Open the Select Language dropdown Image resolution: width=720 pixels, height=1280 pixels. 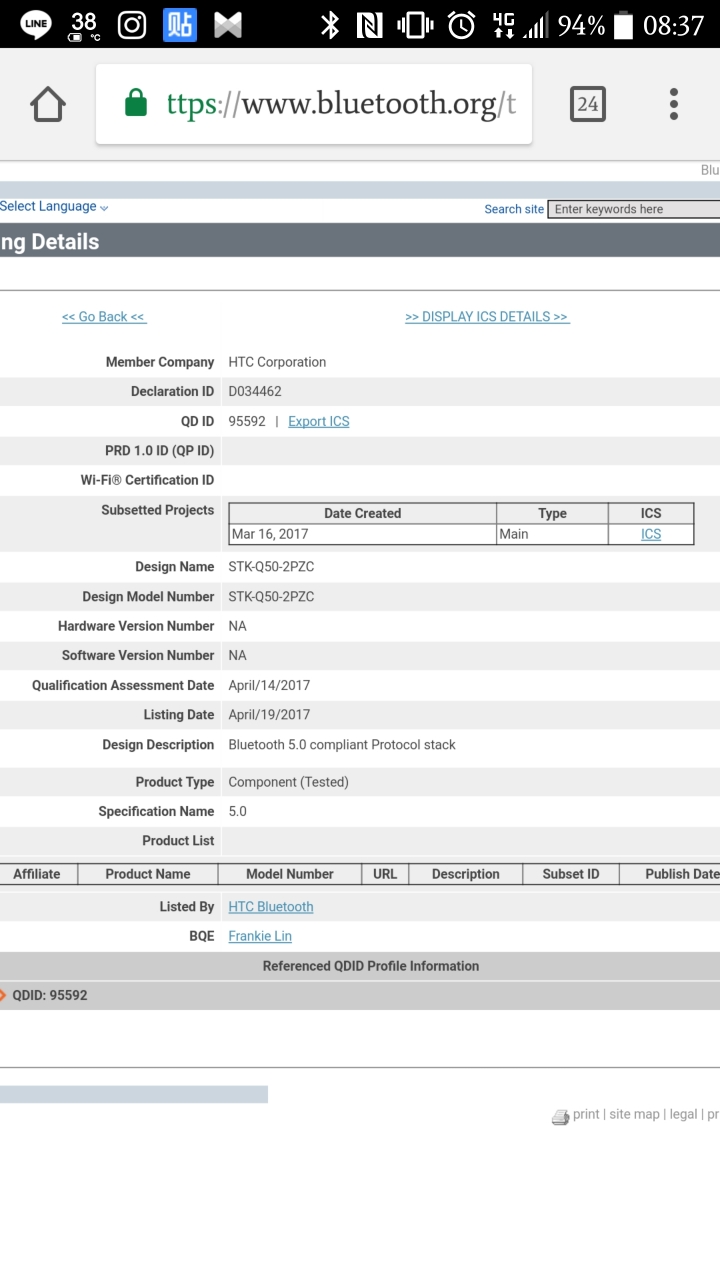click(x=54, y=207)
